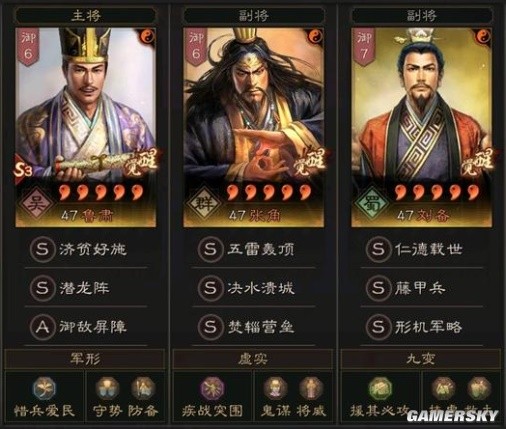Viewport: 506px width, 429px height.
Task: Select the 防备 tactic icon
Action: click(x=143, y=388)
